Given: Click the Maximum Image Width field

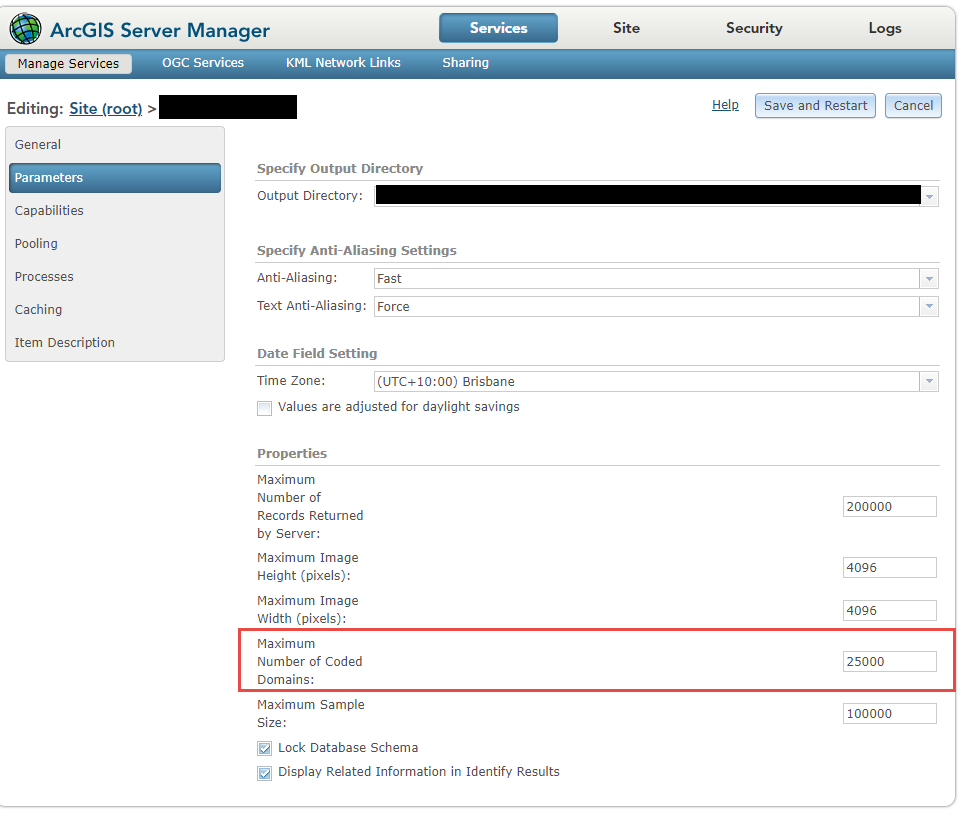Looking at the screenshot, I should click(889, 611).
